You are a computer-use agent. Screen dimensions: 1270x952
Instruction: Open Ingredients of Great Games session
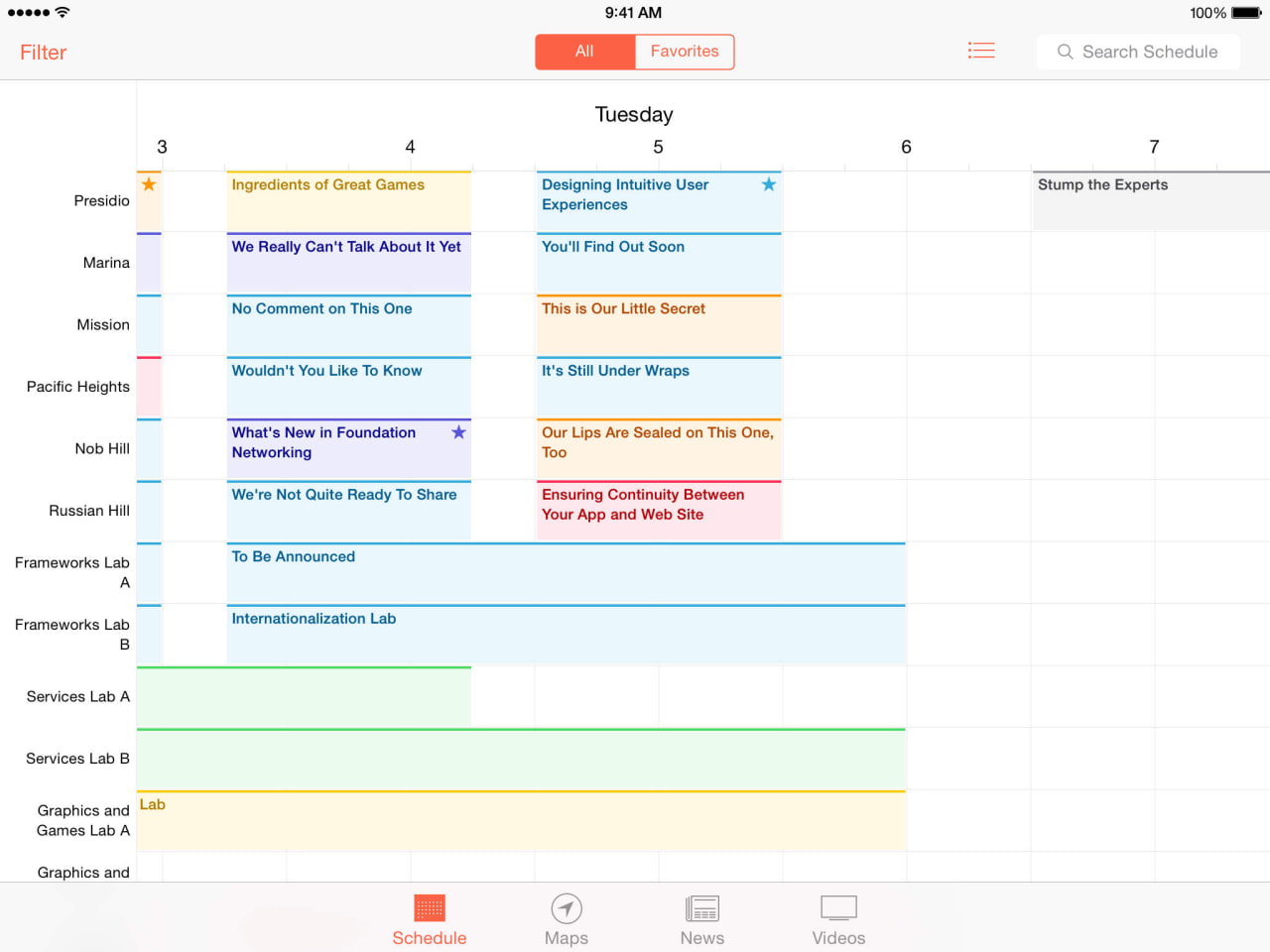coord(348,201)
